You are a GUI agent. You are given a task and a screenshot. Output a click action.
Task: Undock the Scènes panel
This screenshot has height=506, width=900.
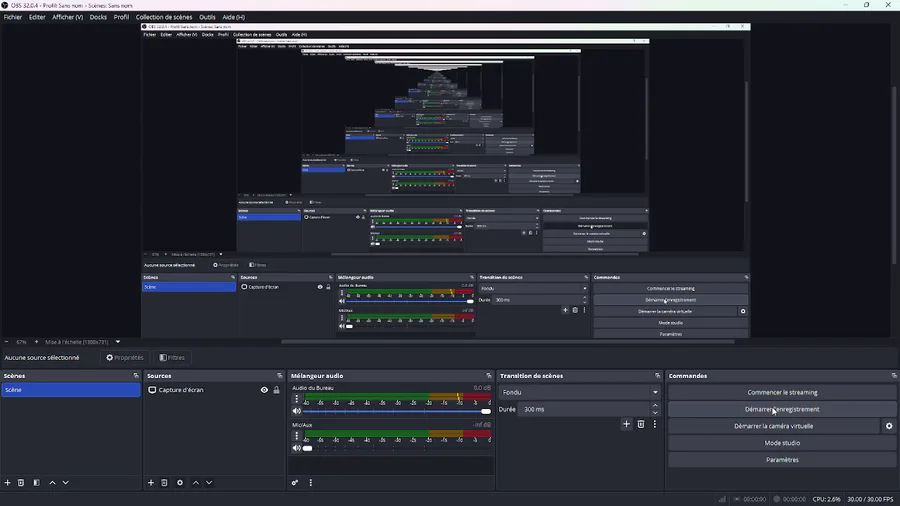point(136,376)
